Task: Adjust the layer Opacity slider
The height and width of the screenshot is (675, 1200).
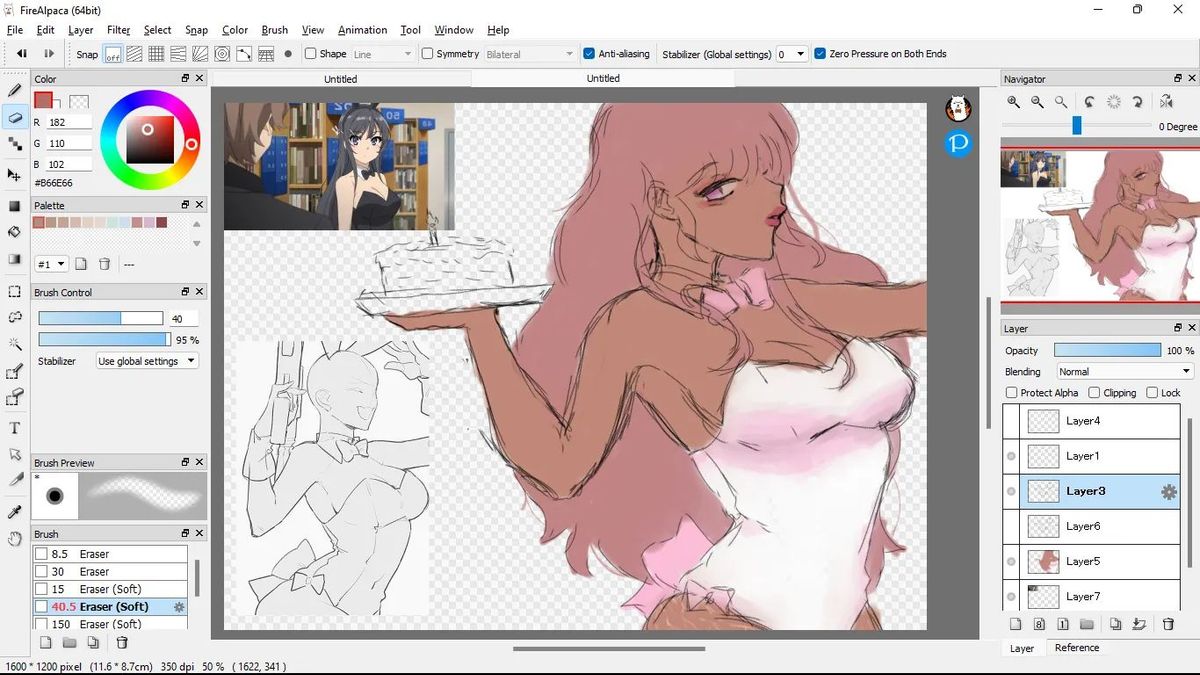Action: tap(1108, 351)
